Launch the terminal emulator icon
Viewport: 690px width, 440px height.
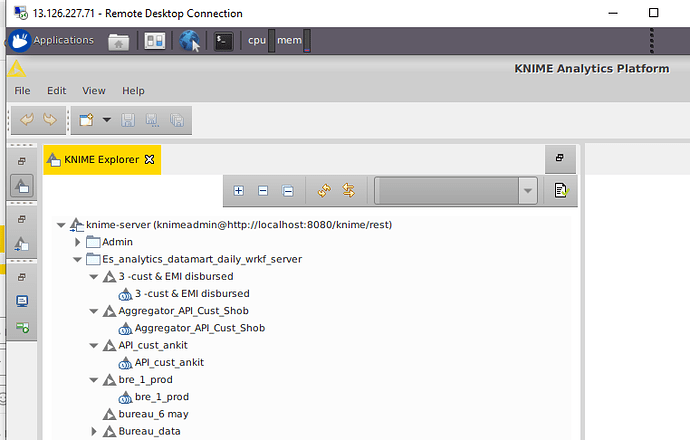pos(223,41)
